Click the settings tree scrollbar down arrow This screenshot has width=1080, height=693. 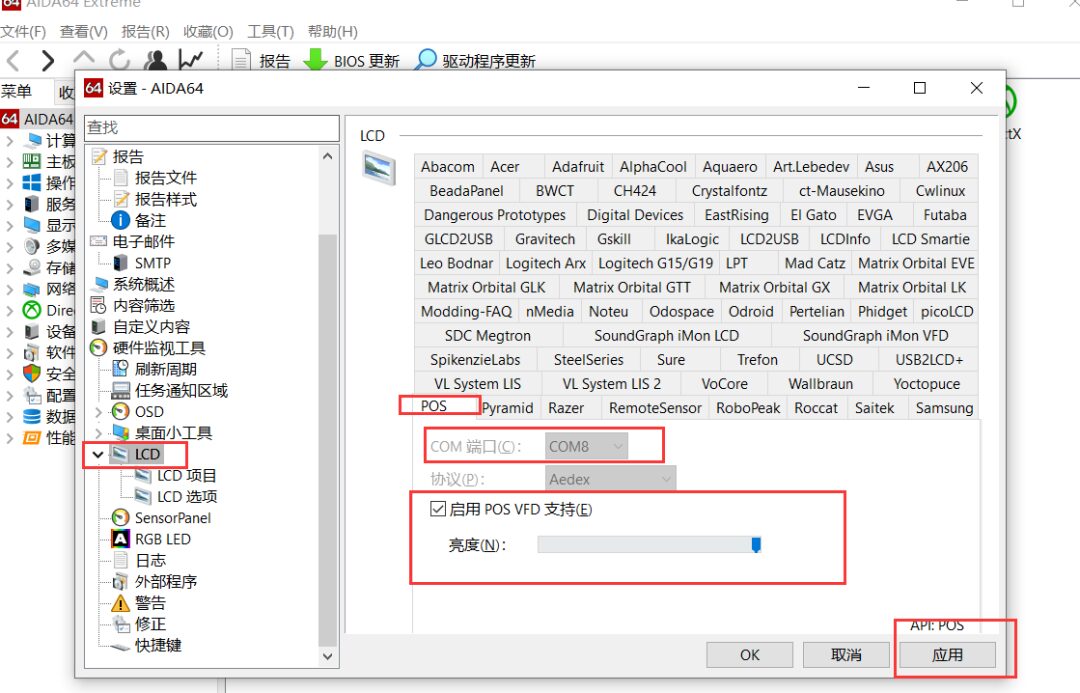coord(328,656)
